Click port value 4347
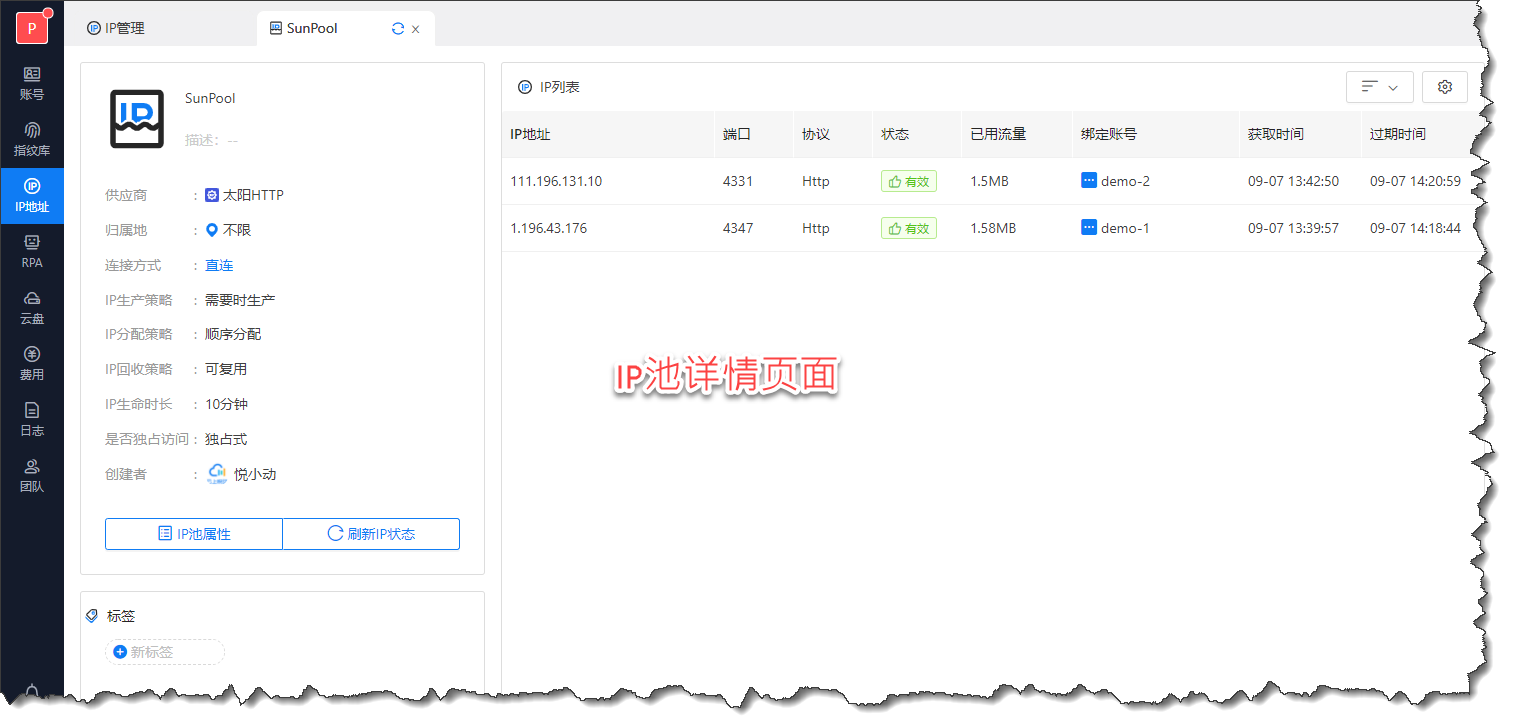Viewport: 1516px width, 728px height. [738, 228]
